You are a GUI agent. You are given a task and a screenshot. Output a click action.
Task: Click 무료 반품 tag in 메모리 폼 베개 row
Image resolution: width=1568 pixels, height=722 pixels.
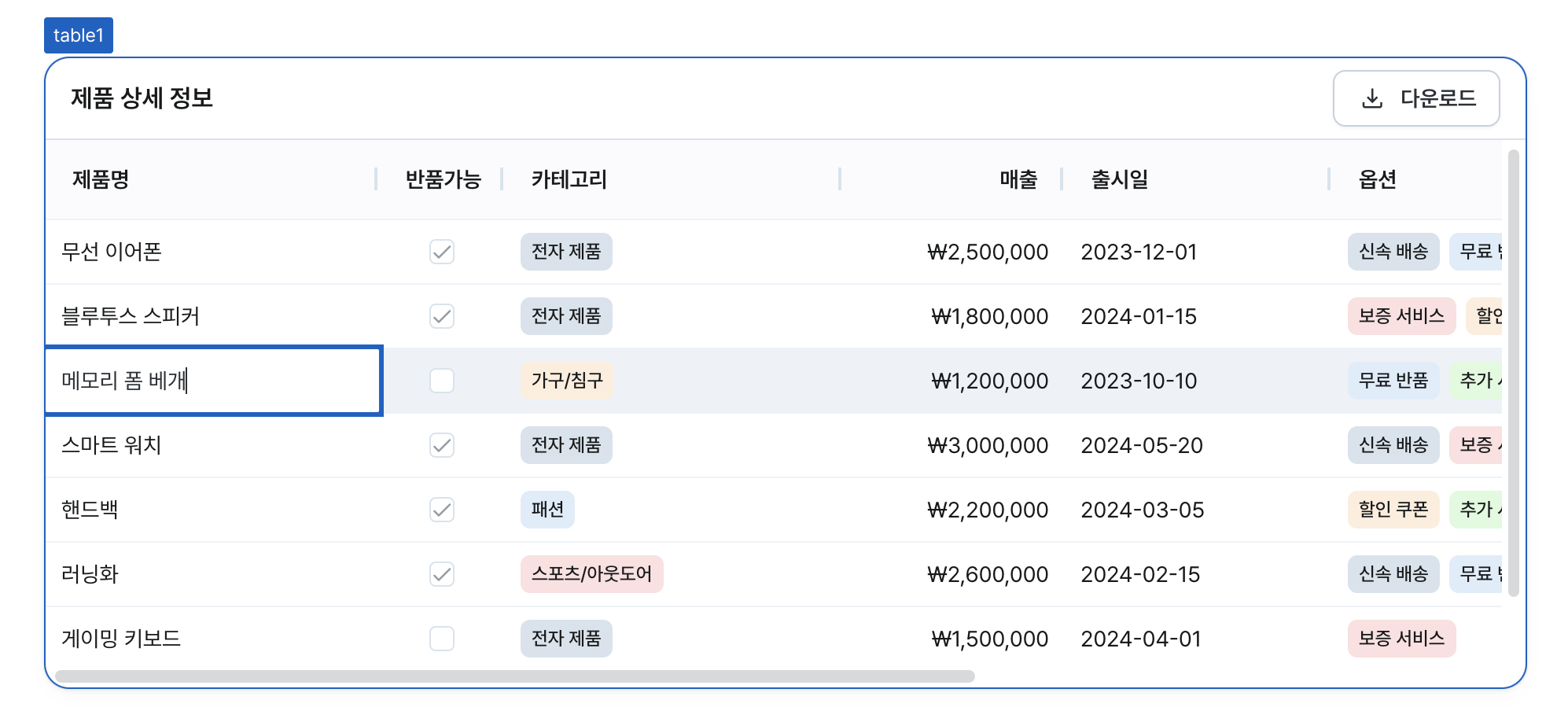click(x=1393, y=381)
